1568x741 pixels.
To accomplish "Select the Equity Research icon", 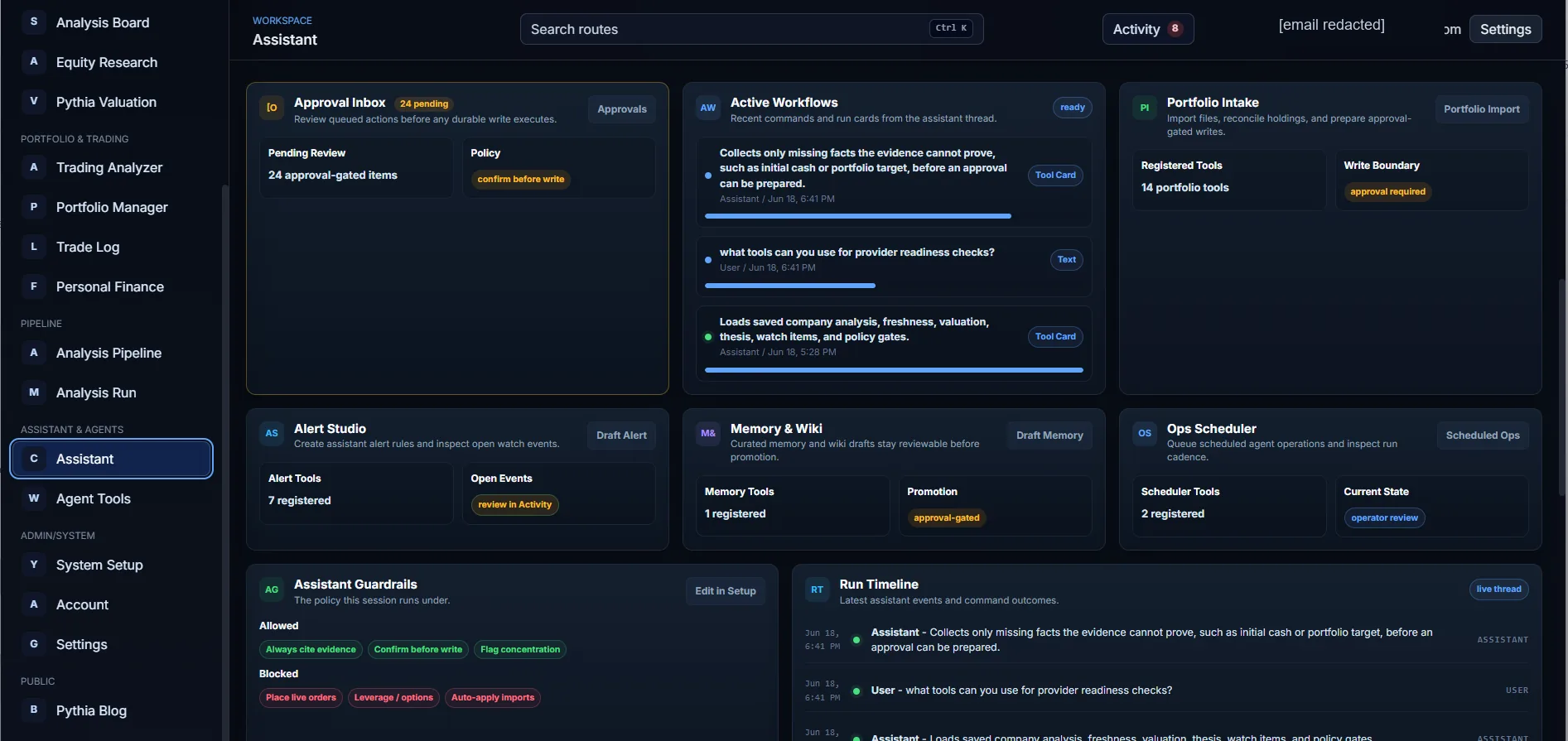I will click(34, 61).
